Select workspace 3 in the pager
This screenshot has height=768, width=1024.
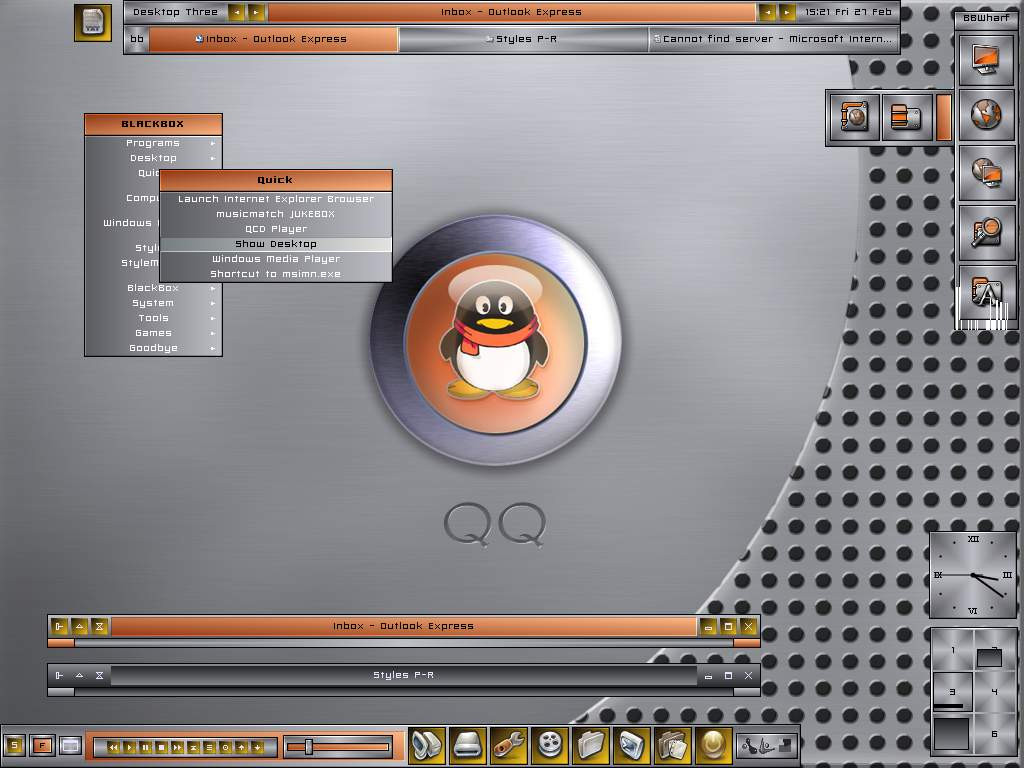[953, 692]
